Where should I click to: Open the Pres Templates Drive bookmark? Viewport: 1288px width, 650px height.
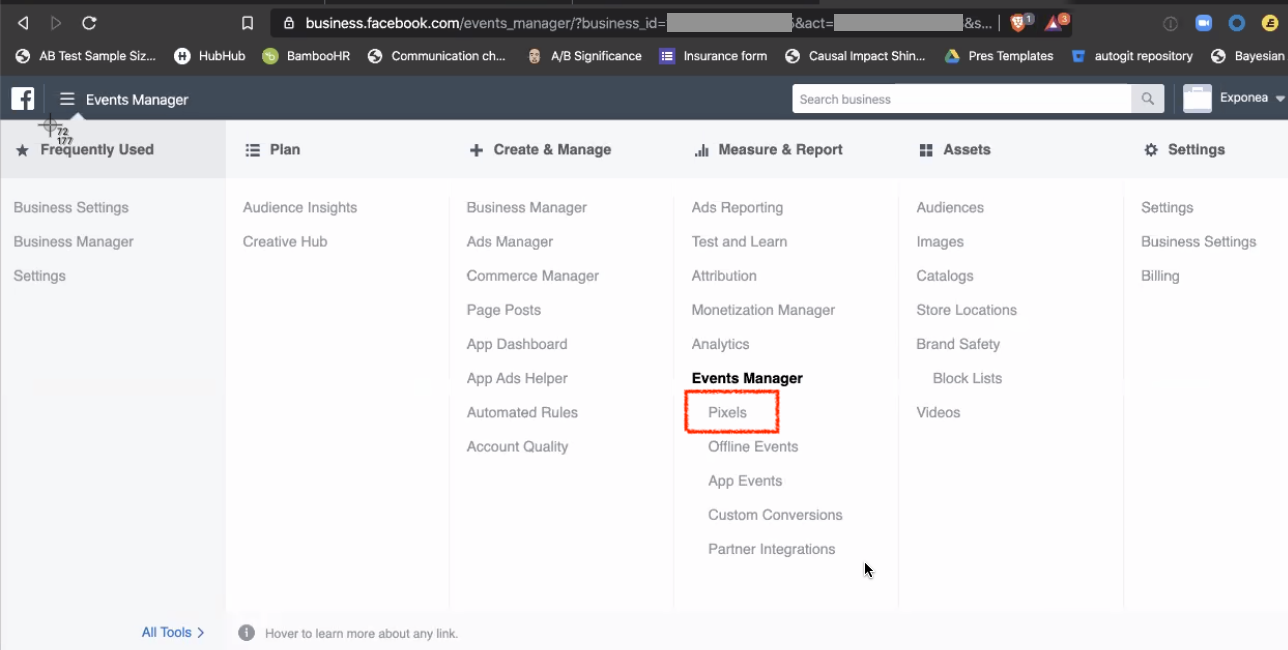(999, 56)
